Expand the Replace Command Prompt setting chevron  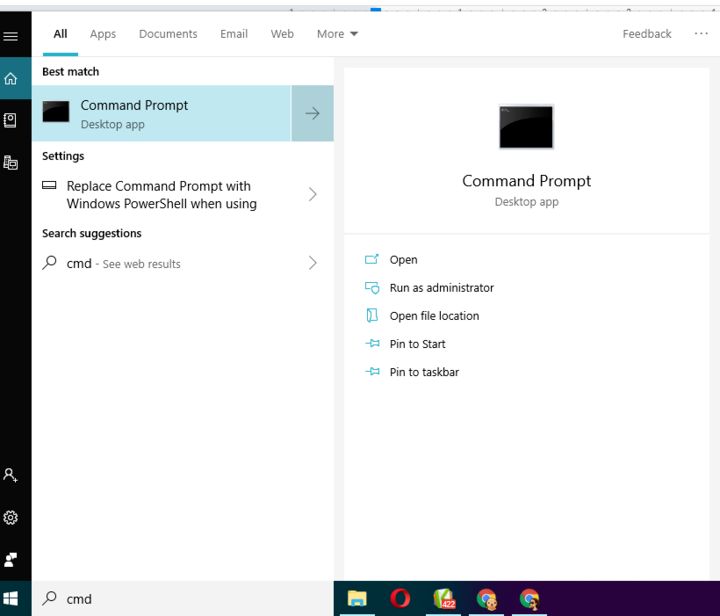(312, 195)
